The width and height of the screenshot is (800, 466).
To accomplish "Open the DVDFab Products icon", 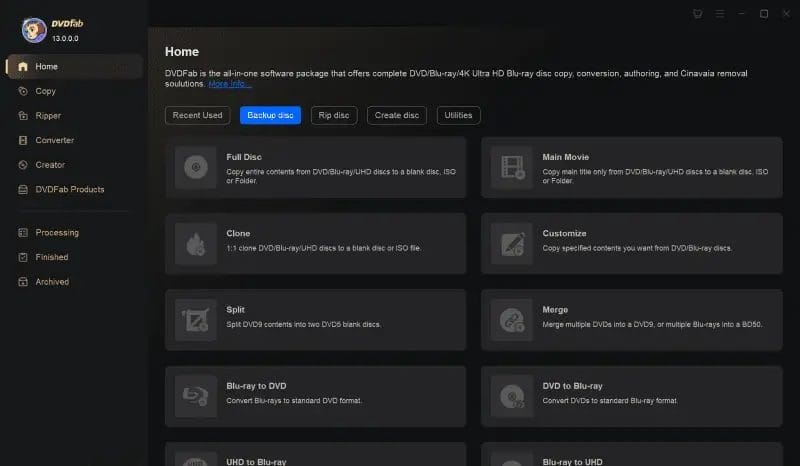I will tap(22, 189).
